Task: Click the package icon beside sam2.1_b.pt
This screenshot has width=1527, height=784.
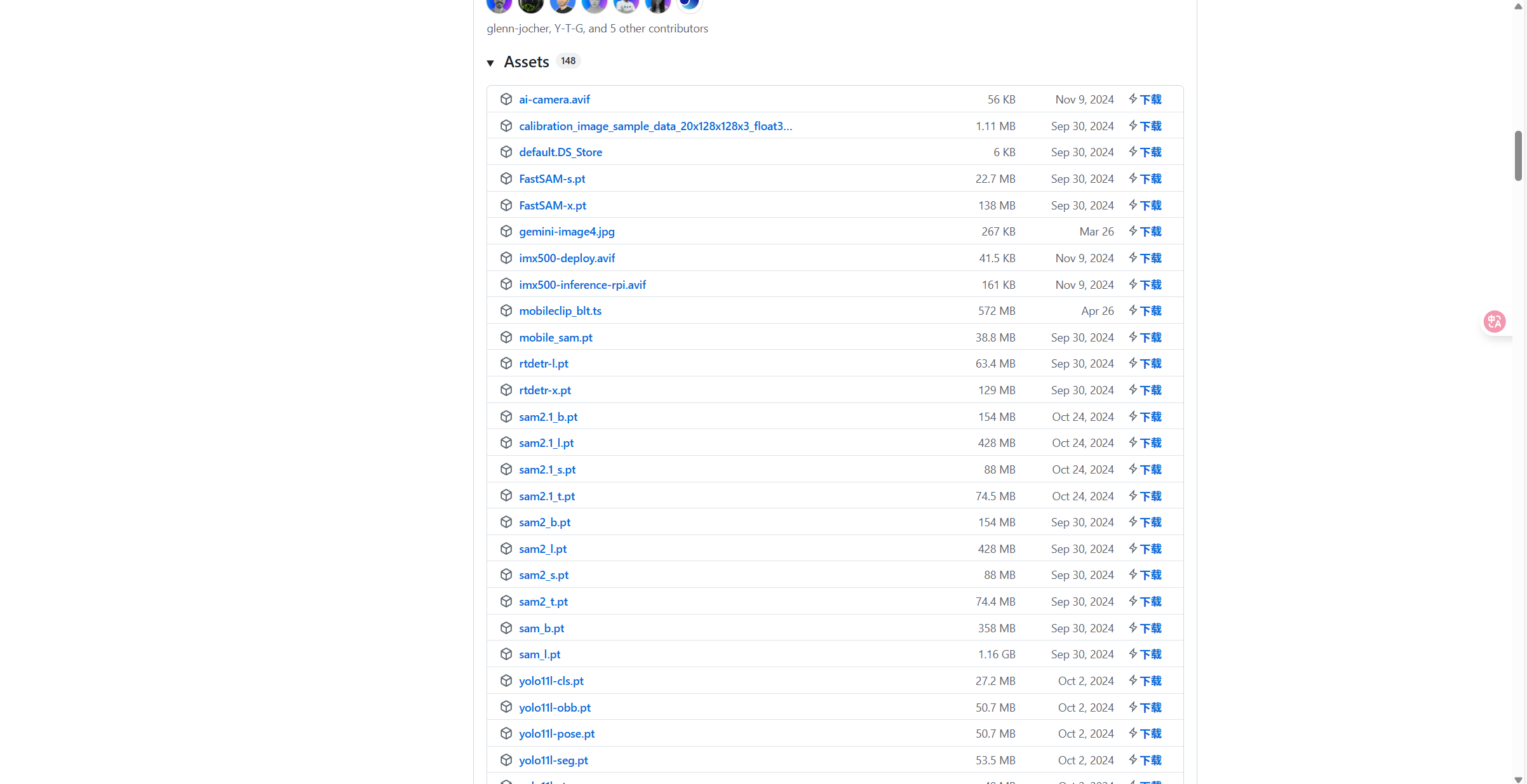Action: pyautogui.click(x=506, y=416)
